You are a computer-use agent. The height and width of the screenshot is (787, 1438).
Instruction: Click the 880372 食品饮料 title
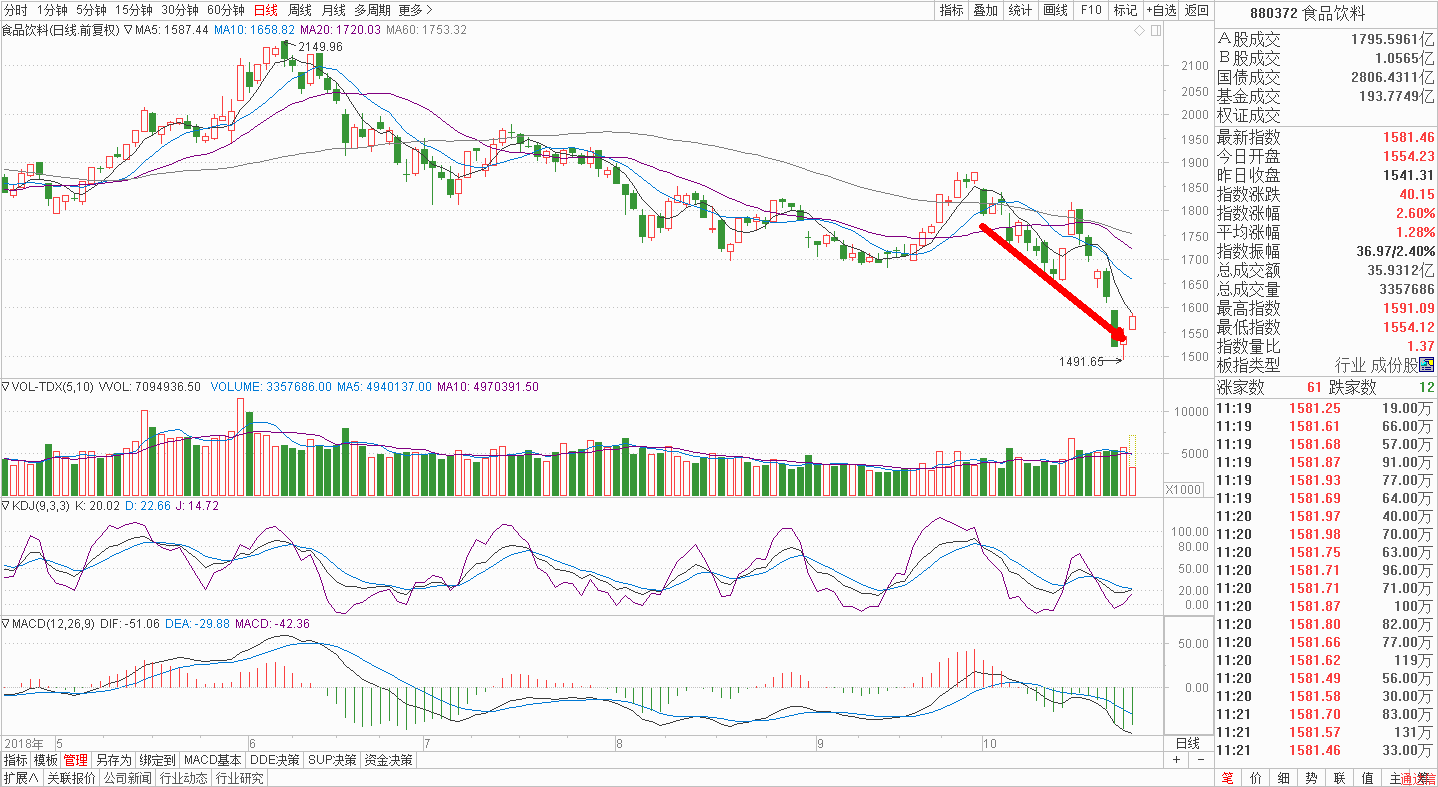[1308, 14]
